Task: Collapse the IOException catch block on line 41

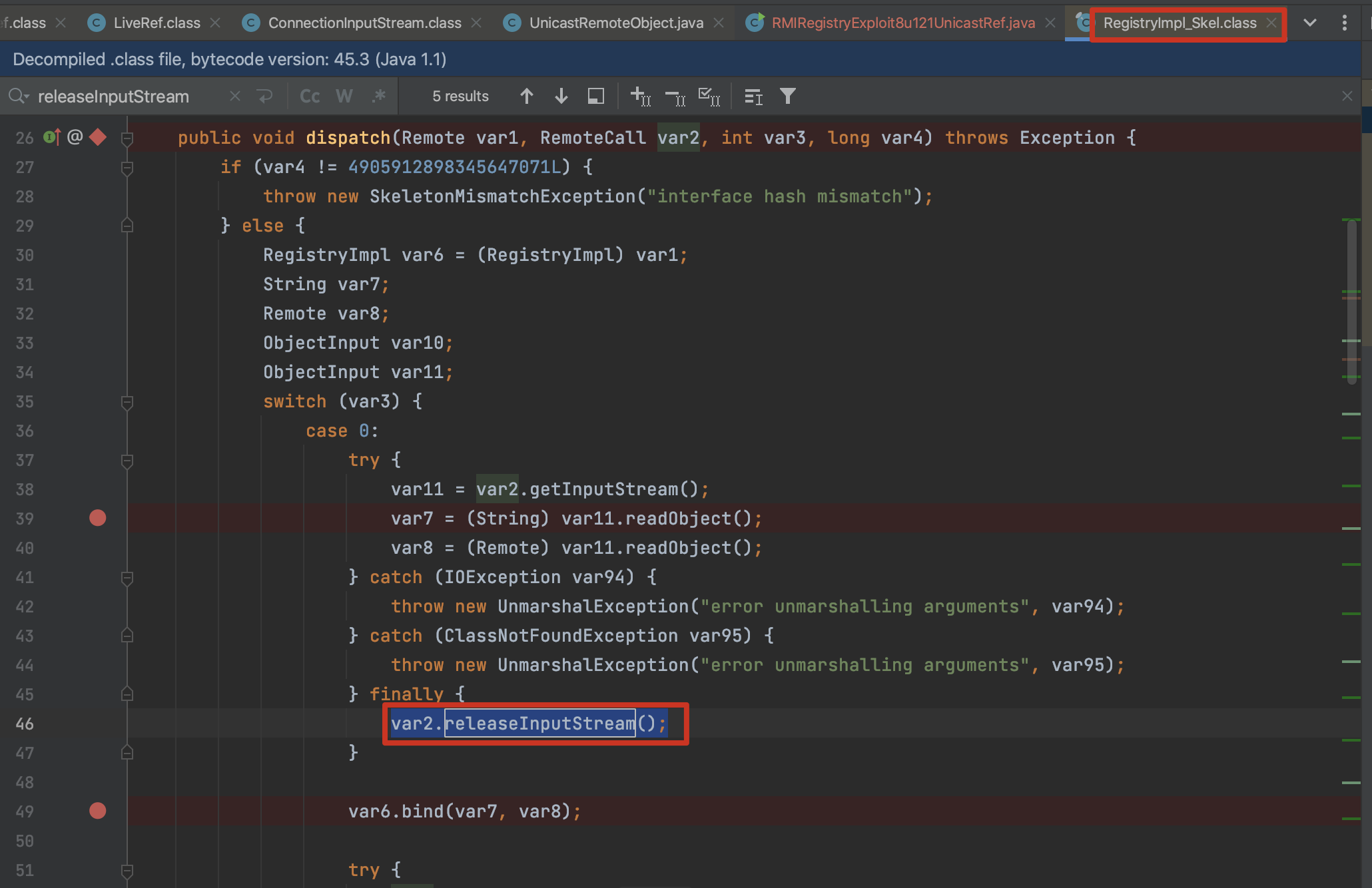Action: (x=127, y=578)
